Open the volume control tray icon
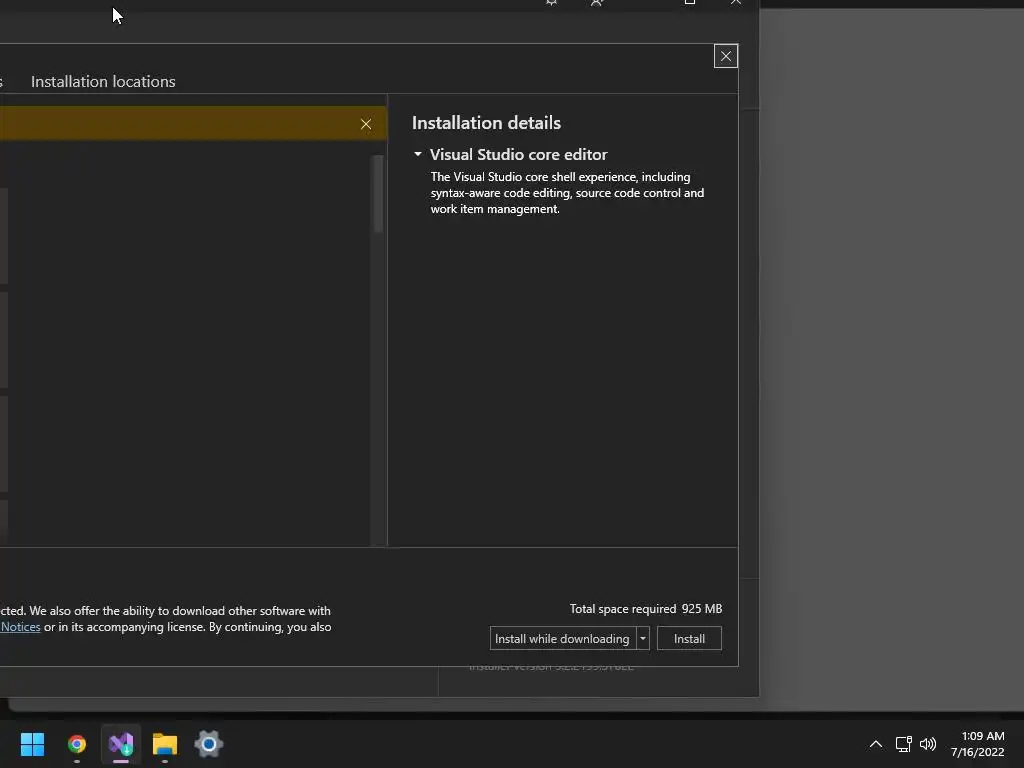The image size is (1024, 768). 927,744
